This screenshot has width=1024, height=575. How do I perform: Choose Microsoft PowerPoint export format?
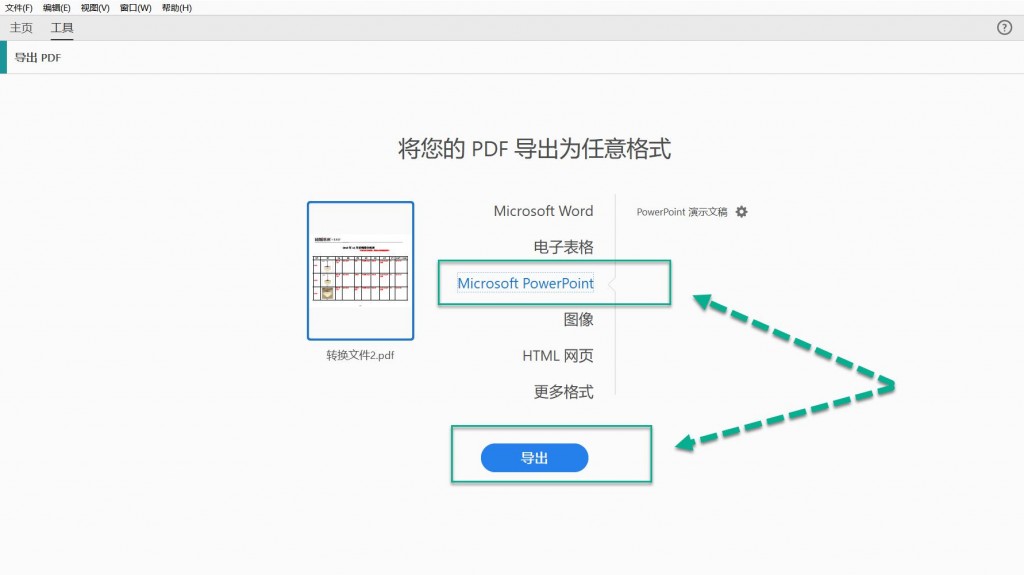point(525,283)
